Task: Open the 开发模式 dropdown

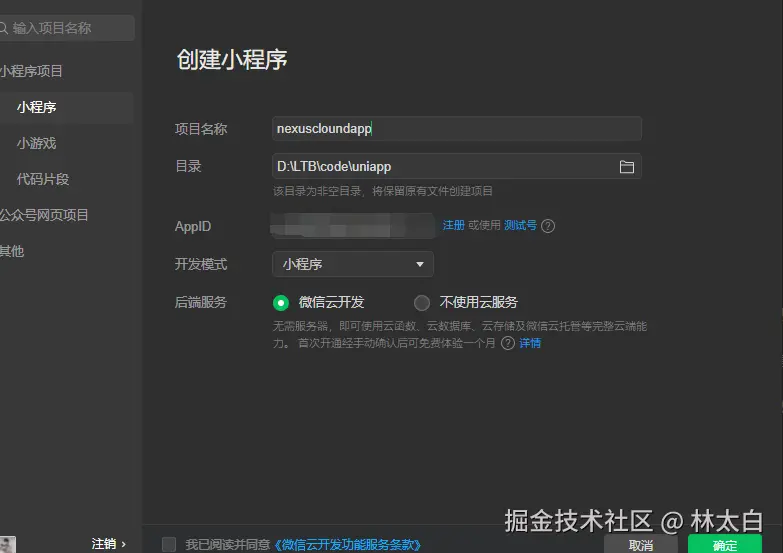Action: 353,264
